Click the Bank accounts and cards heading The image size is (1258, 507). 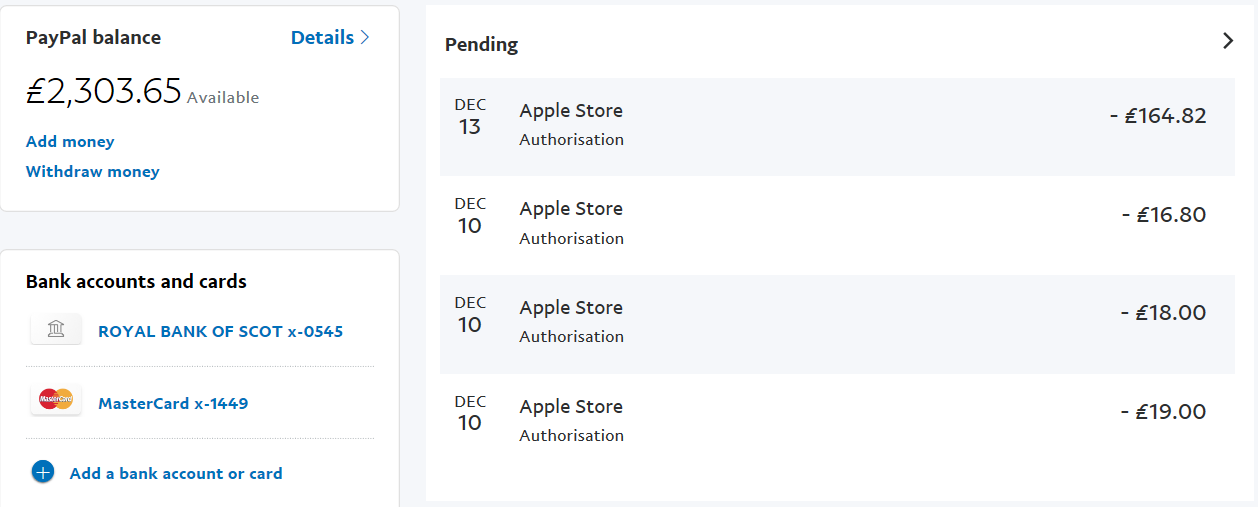coord(136,281)
